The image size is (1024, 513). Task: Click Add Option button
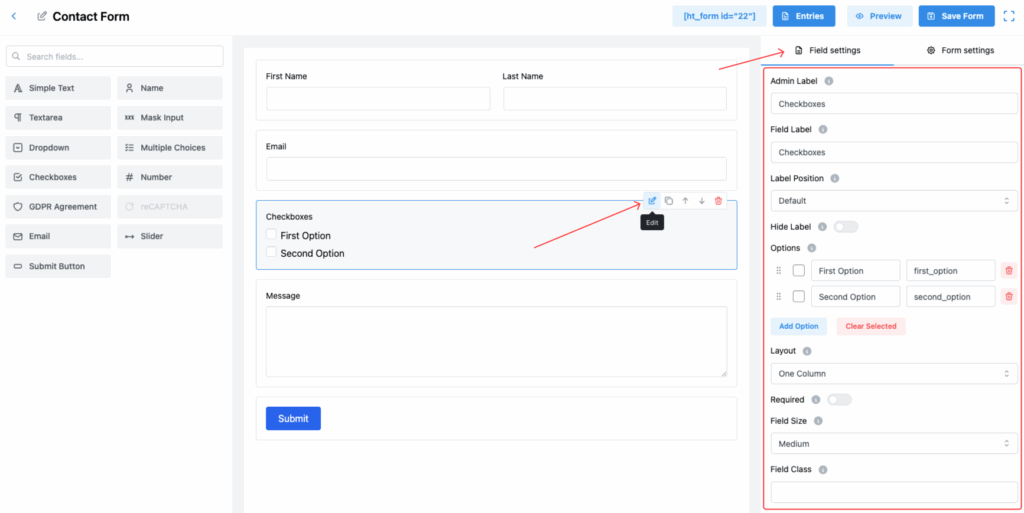799,326
